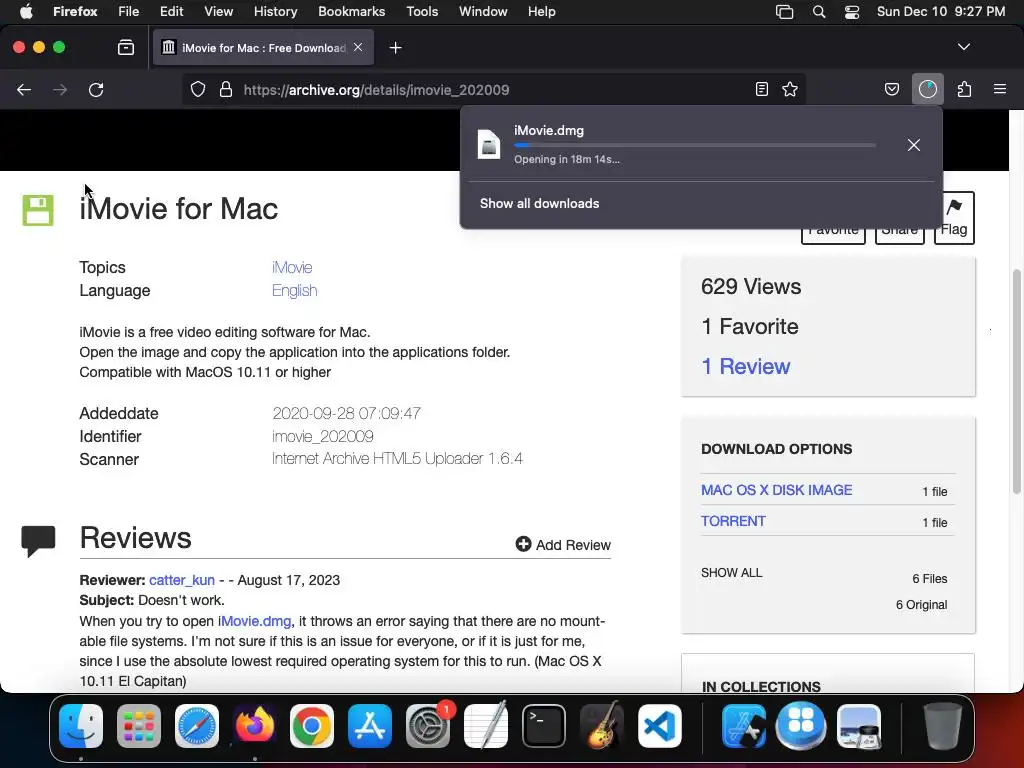The image size is (1024, 768).
Task: Save the page to Pocket
Action: click(891, 89)
